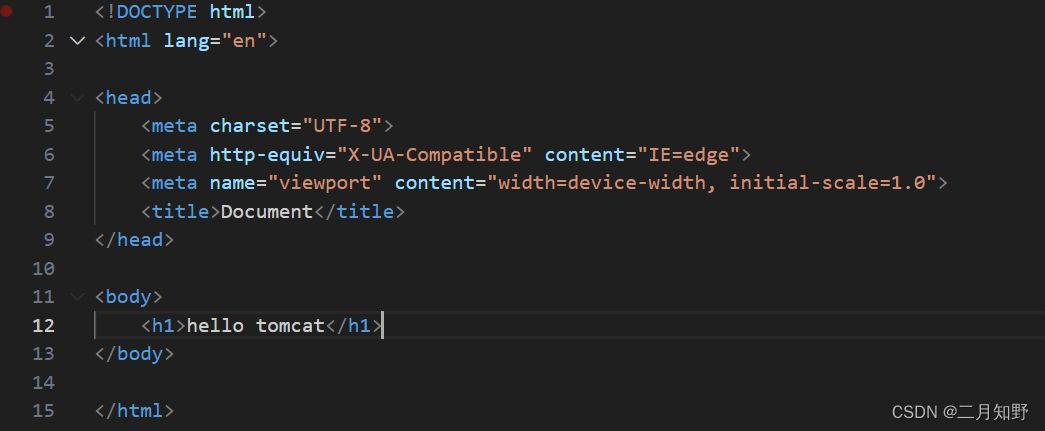Click line number 5 in gutter

click(49, 126)
